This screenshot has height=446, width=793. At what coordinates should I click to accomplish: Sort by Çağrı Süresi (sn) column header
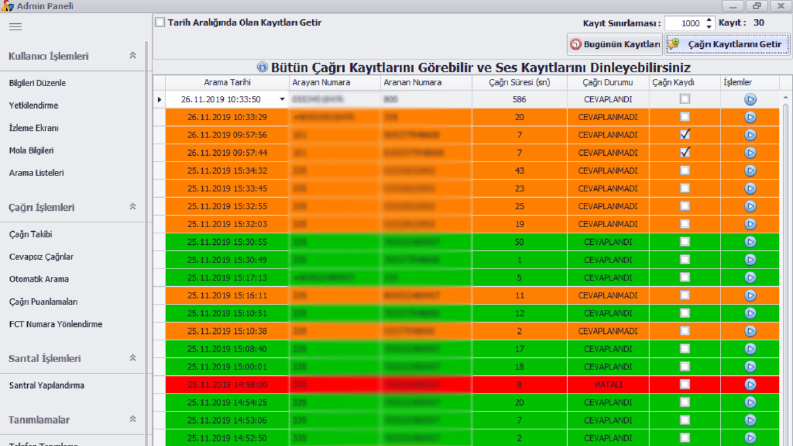pyautogui.click(x=519, y=82)
